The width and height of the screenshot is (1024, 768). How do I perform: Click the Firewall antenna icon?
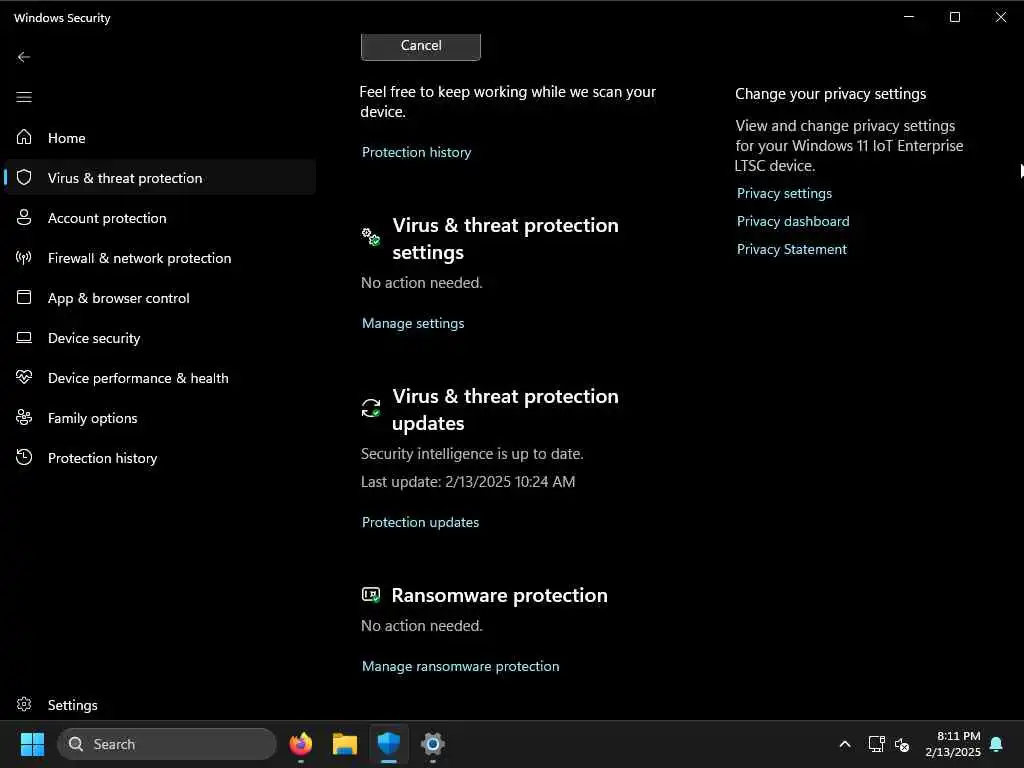coord(24,257)
